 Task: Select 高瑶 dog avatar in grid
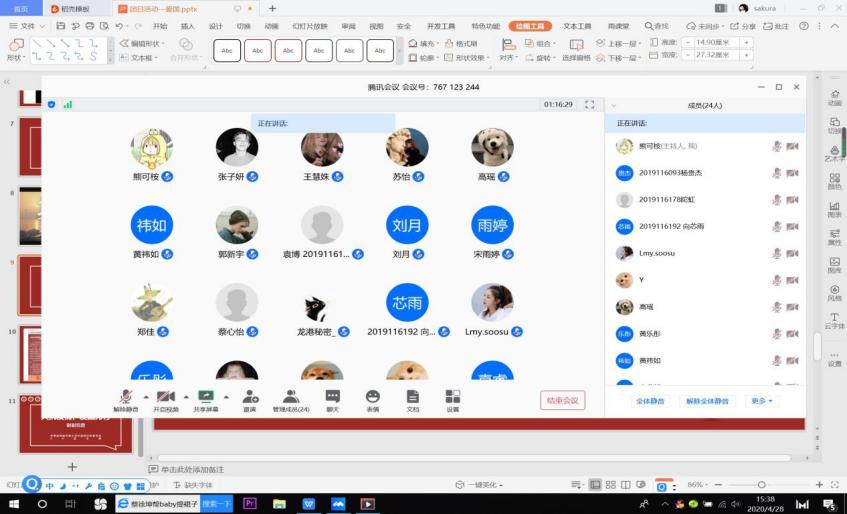[492, 147]
